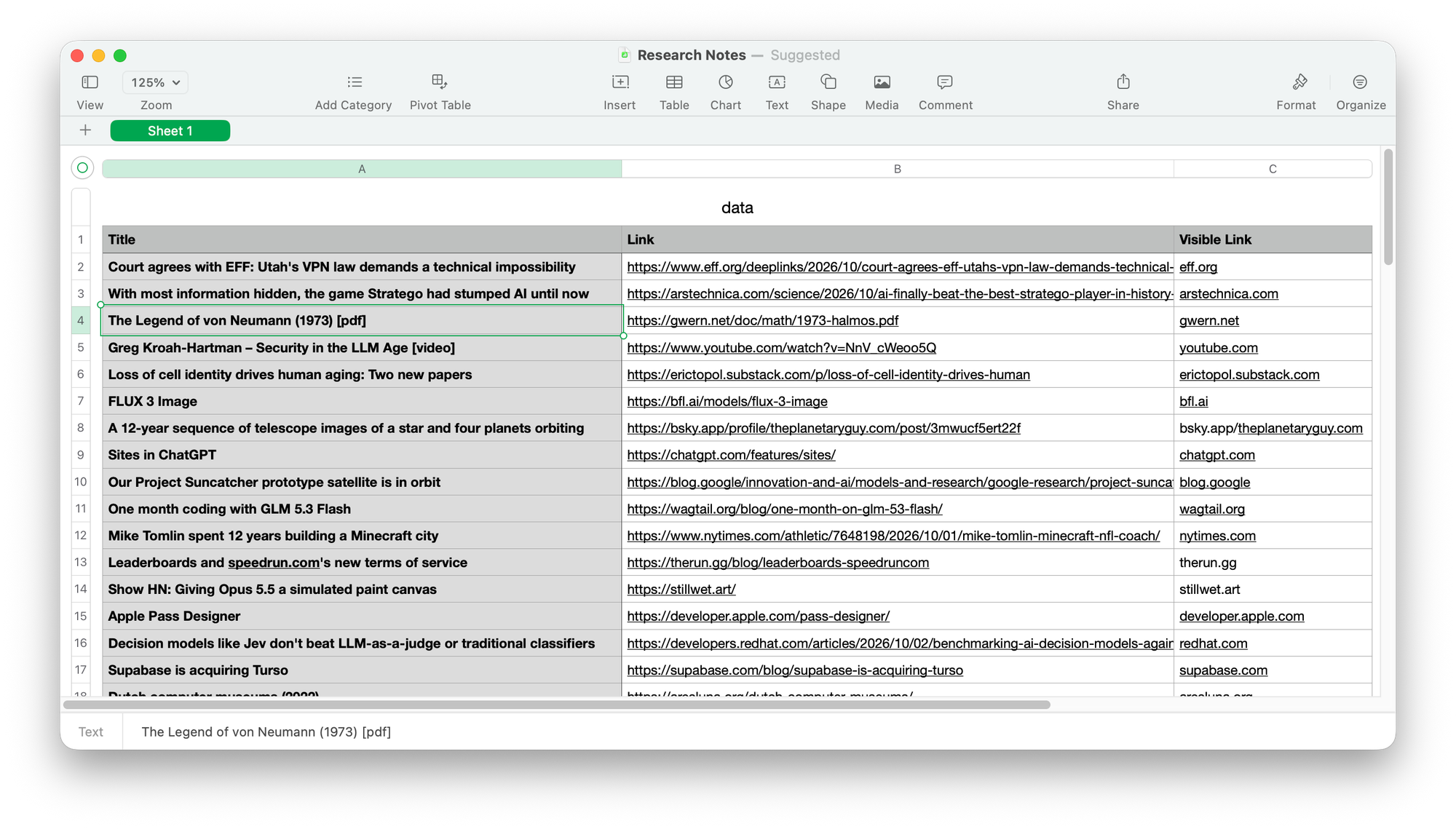Insert a Text box from toolbar
This screenshot has height=829, width=1456.
777,82
